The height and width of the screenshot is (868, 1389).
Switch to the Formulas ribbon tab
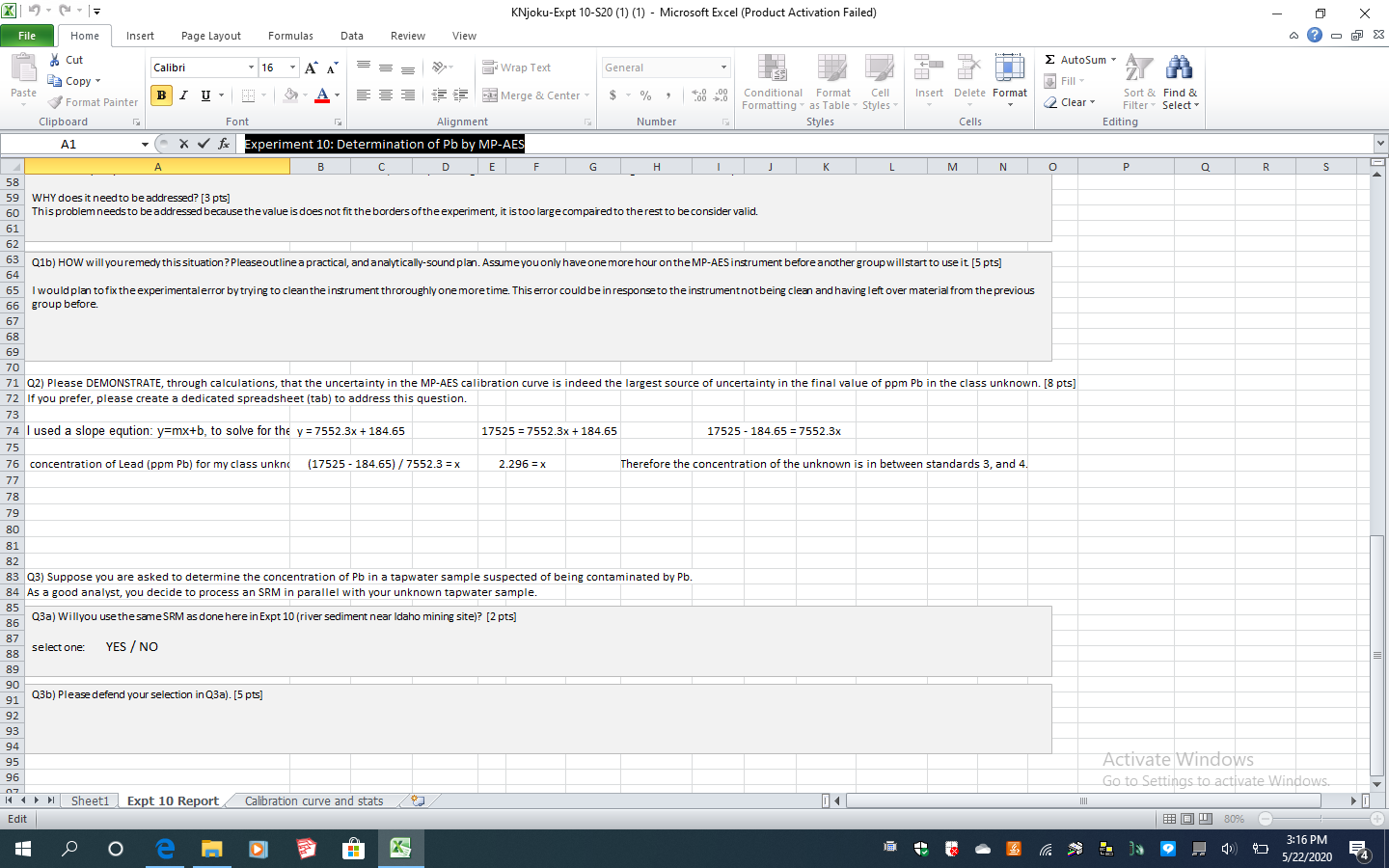point(290,36)
